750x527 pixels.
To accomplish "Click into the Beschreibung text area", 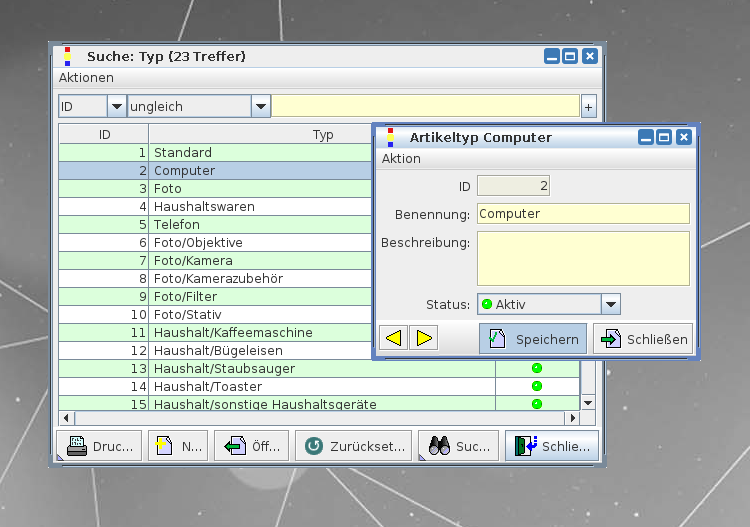I will coord(583,258).
